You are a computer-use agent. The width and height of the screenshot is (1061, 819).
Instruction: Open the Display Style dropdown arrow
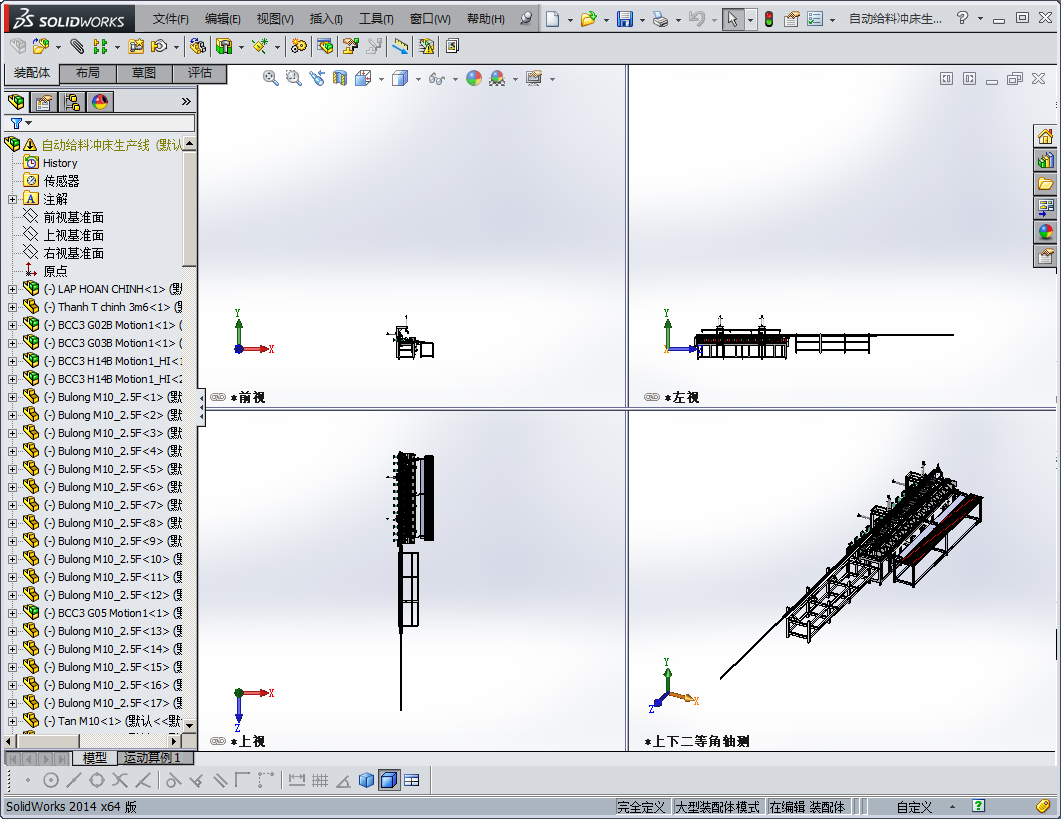[418, 79]
